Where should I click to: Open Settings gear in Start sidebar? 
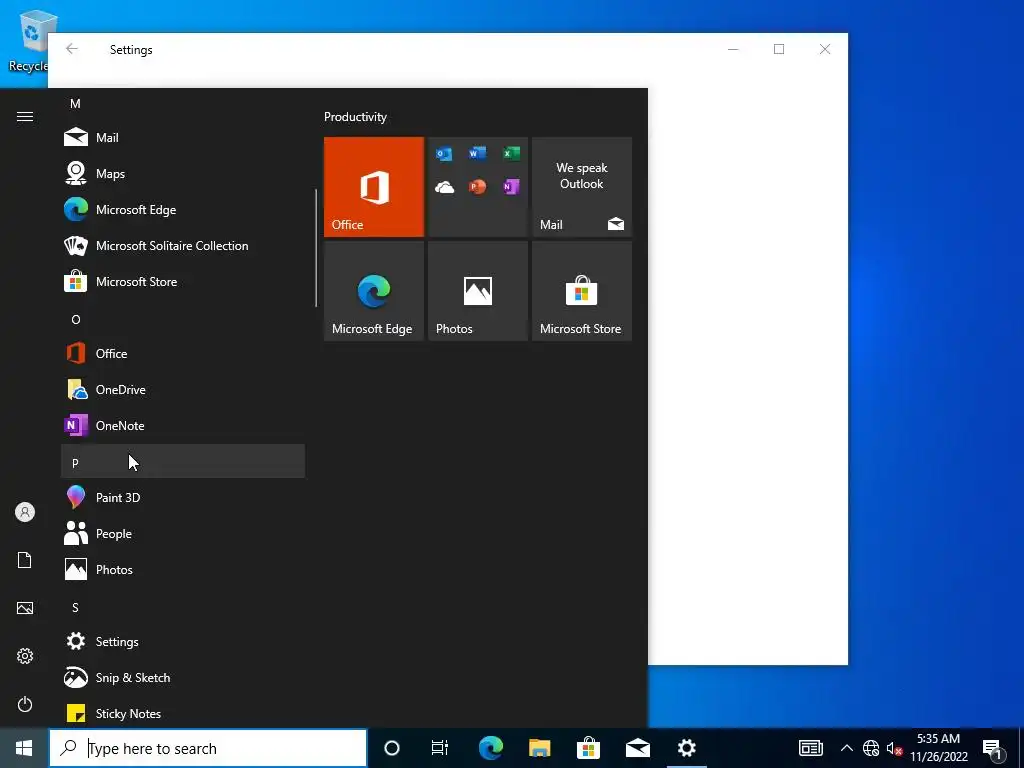(x=25, y=656)
